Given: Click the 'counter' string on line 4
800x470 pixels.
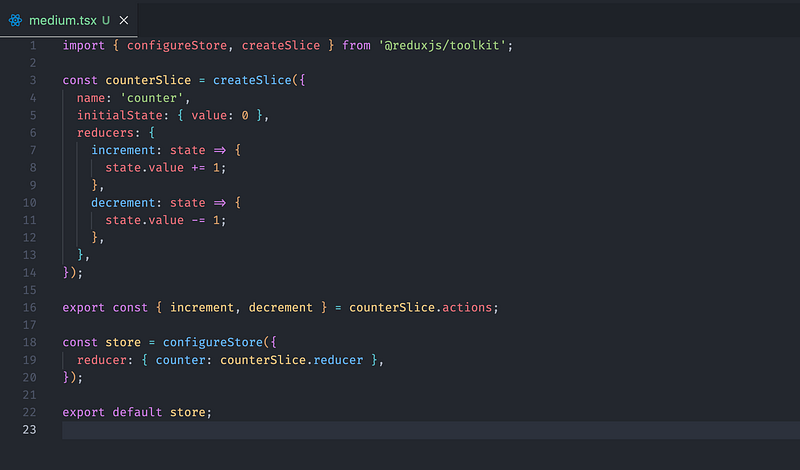Looking at the screenshot, I should point(152,97).
